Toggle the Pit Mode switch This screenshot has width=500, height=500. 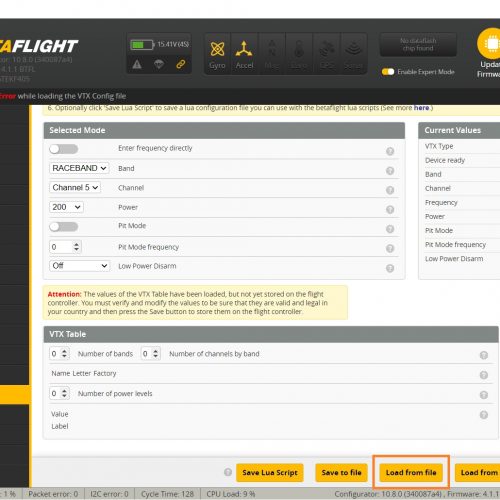tap(64, 227)
